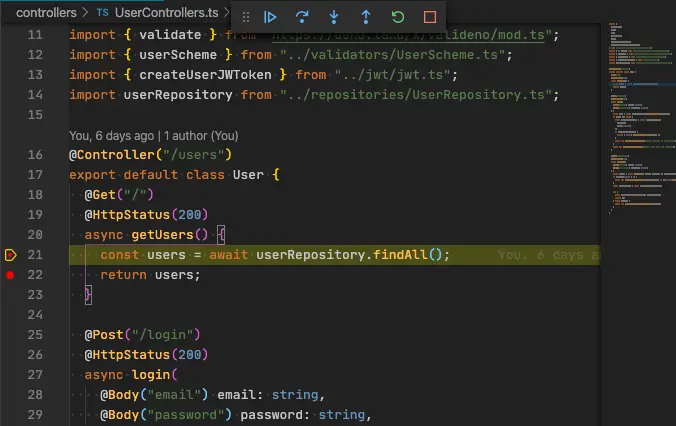Click the Step Over debug icon
Viewport: 676px width, 426px height.
coord(302,17)
